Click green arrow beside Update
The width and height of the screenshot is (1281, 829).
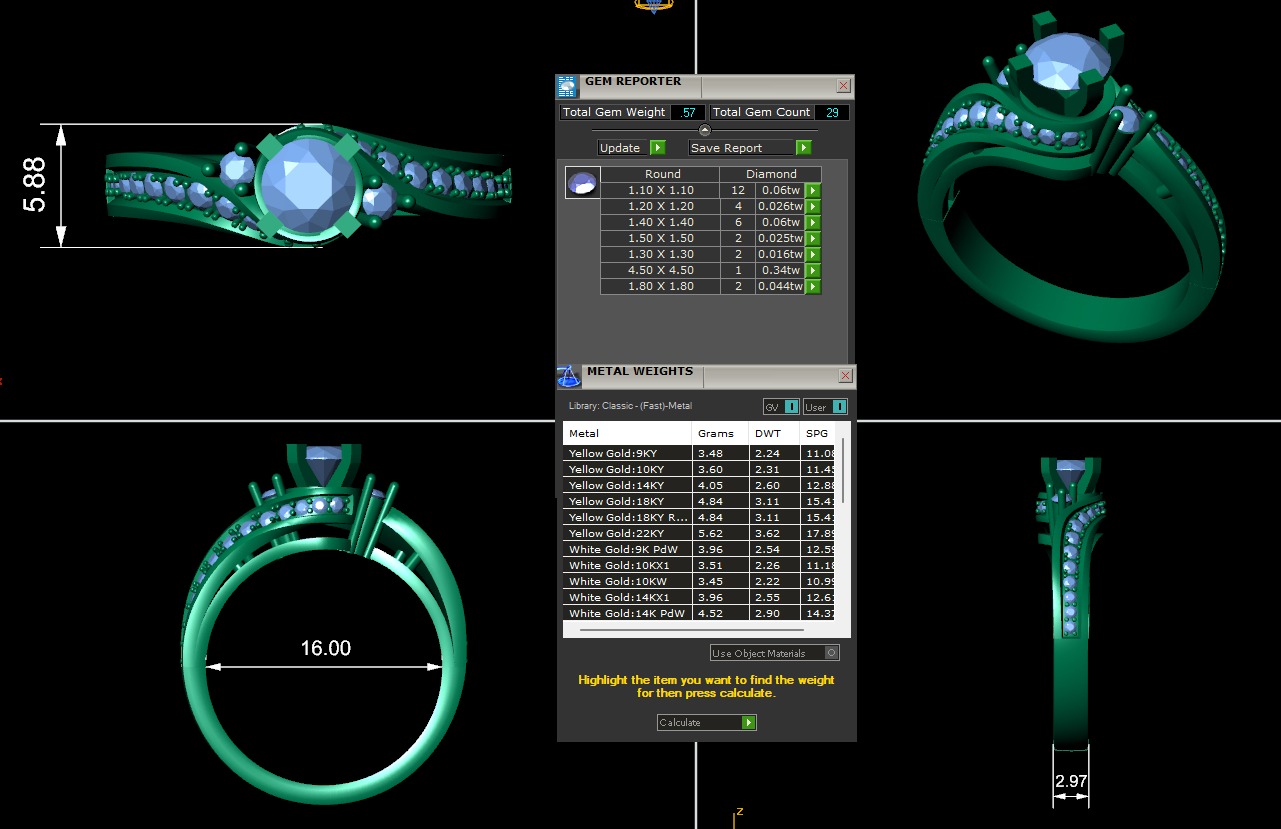[x=658, y=148]
